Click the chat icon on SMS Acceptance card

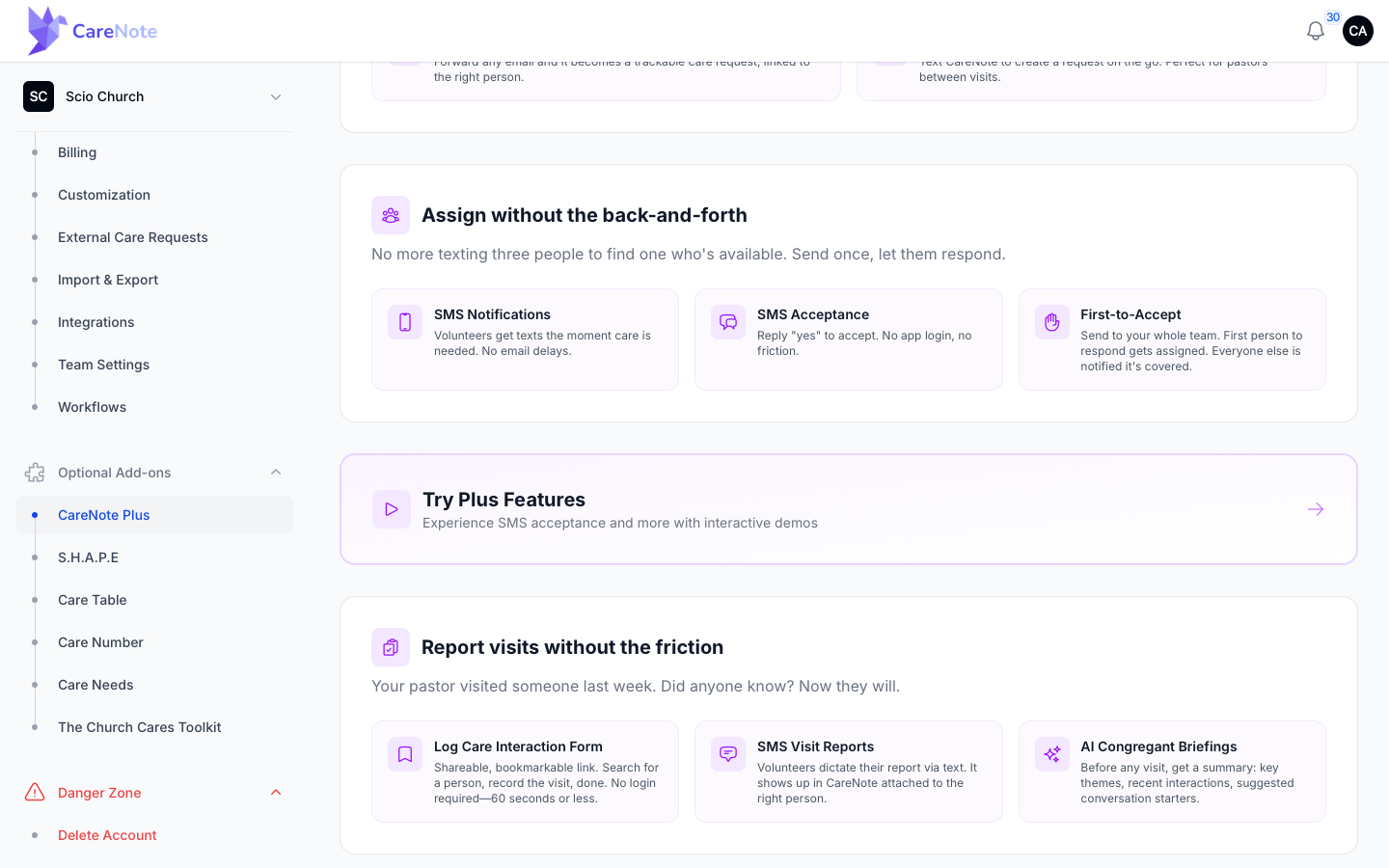pyautogui.click(x=728, y=322)
